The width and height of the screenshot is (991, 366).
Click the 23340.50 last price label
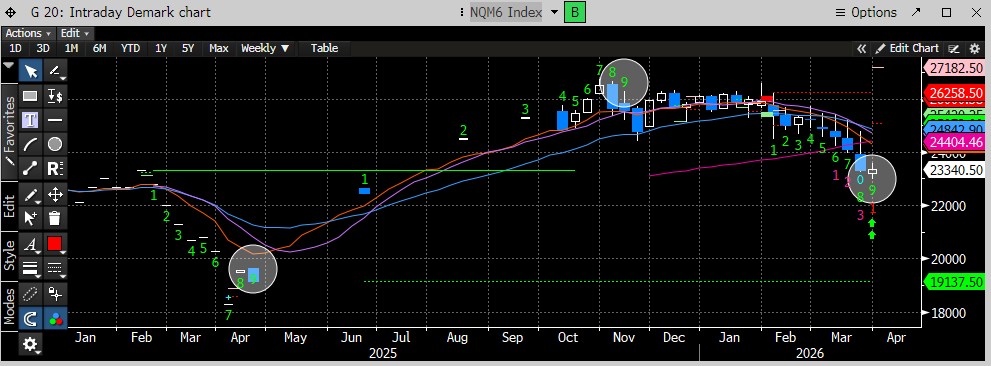[955, 169]
